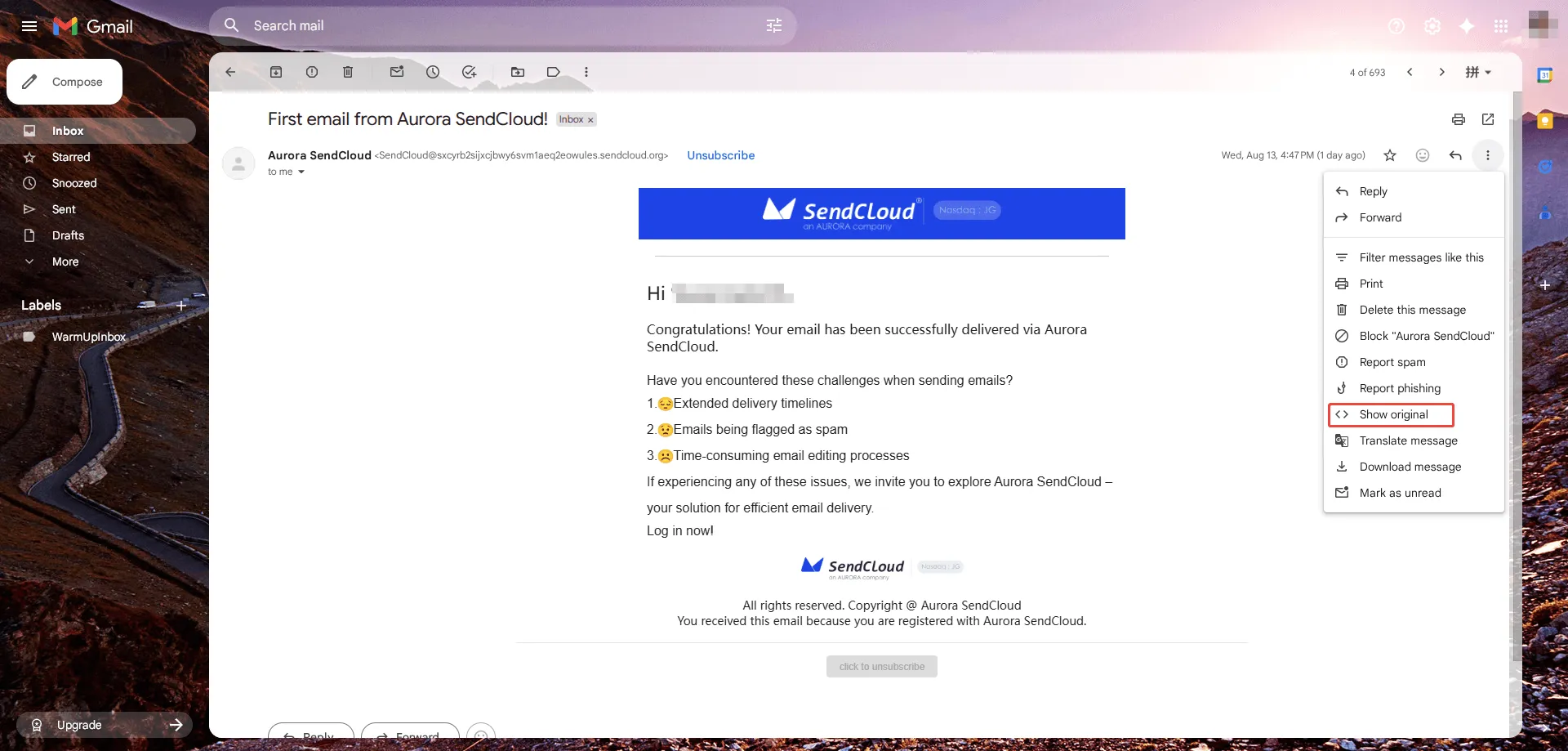
Task: Open Google apps grid
Action: [1501, 26]
